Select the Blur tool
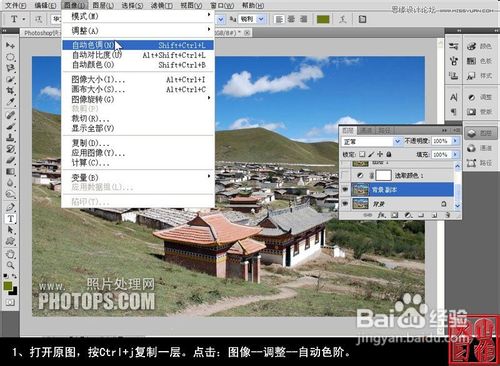Viewport: 500px width, 366px height. (x=10, y=183)
